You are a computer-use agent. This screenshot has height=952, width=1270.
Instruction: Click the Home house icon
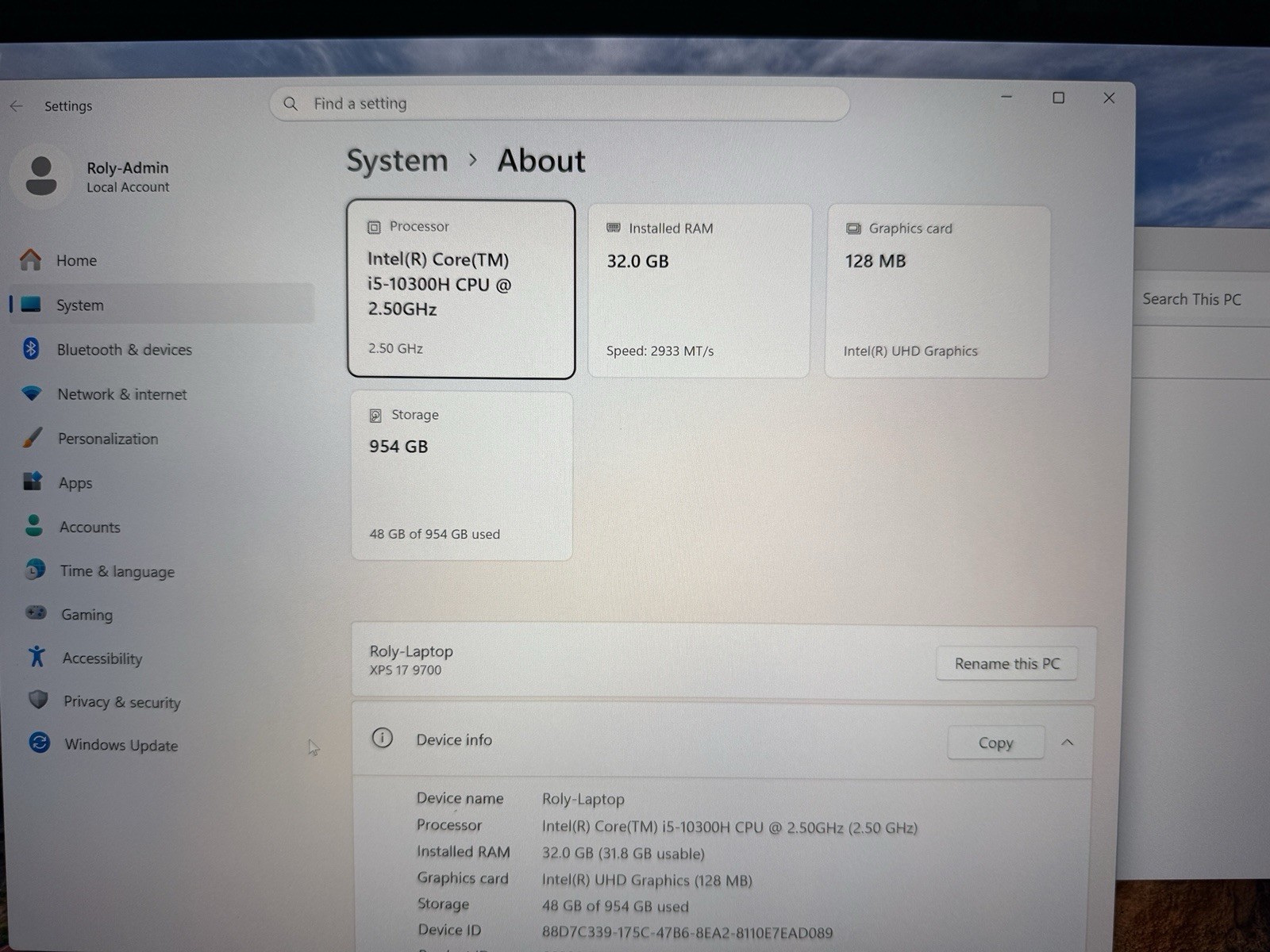[31, 259]
